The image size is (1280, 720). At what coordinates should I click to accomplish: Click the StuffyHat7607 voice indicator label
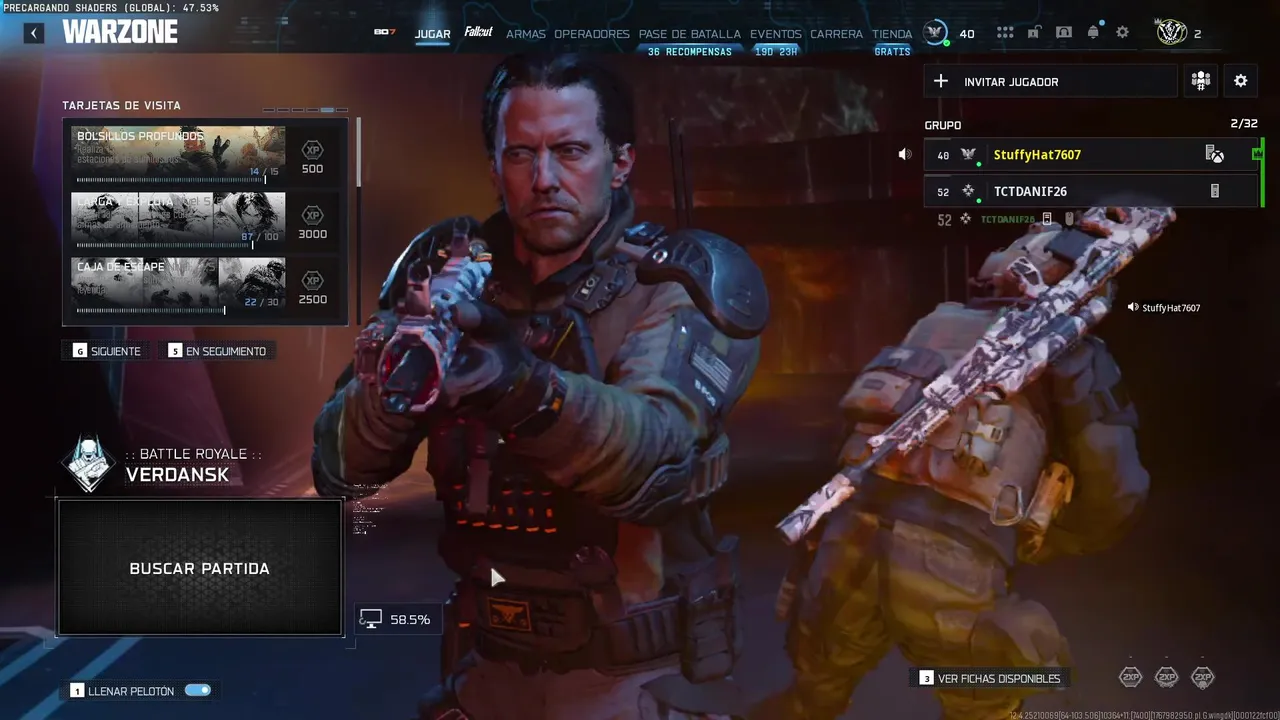pyautogui.click(x=1164, y=308)
